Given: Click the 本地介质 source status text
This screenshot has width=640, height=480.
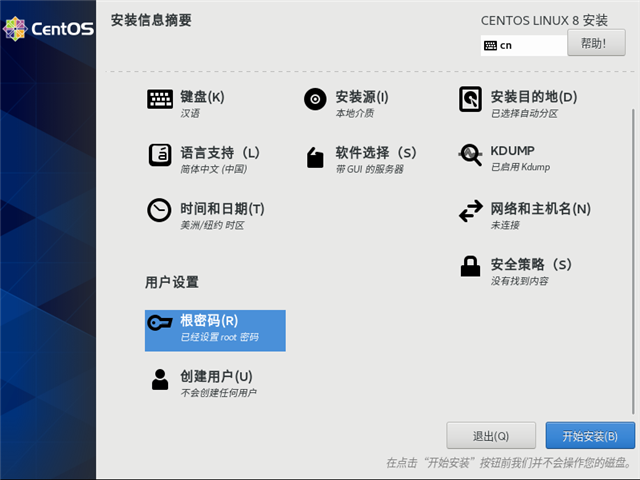Looking at the screenshot, I should click(x=355, y=113).
